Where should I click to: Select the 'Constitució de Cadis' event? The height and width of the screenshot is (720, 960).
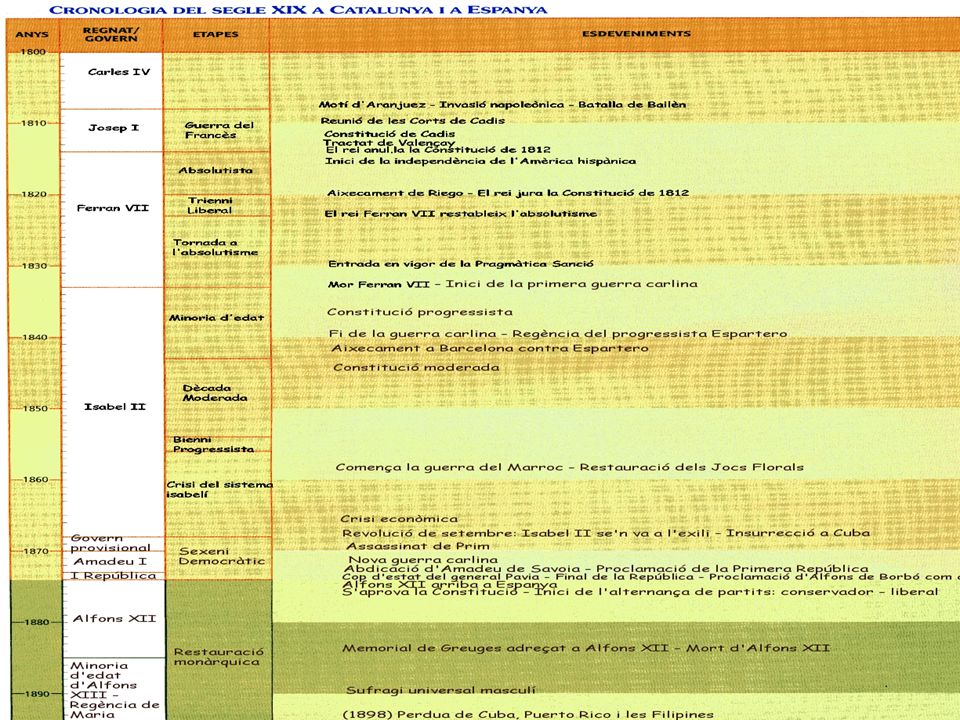click(389, 133)
